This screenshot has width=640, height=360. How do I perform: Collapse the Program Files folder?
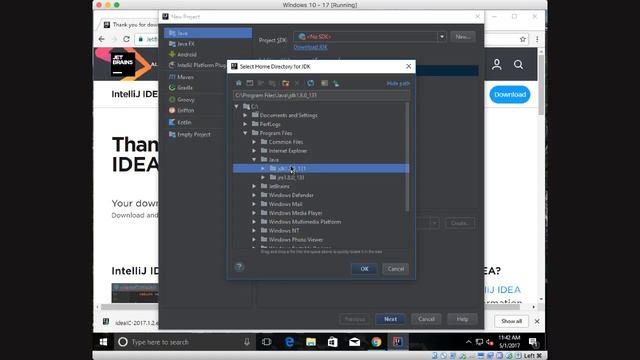[x=245, y=133]
